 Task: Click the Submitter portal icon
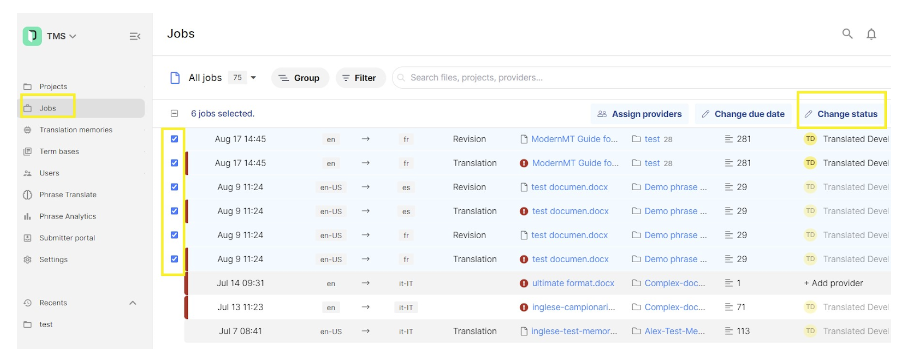point(27,238)
